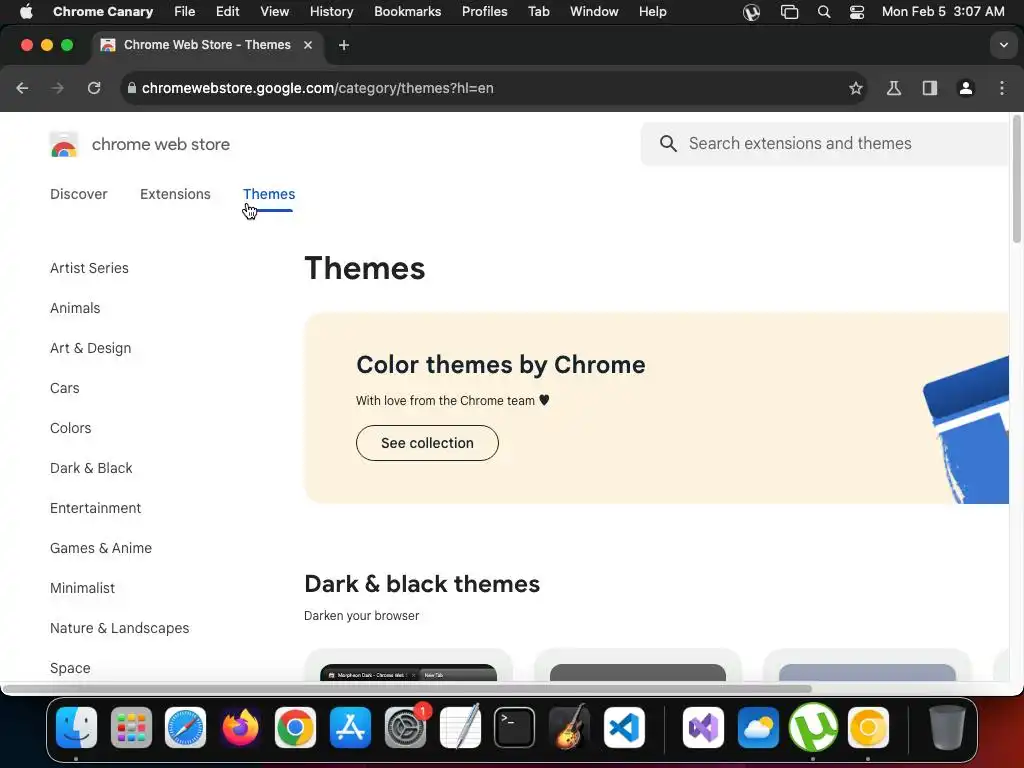Click the Search extensions and themes field
Viewport: 1024px width, 768px height.
click(825, 144)
